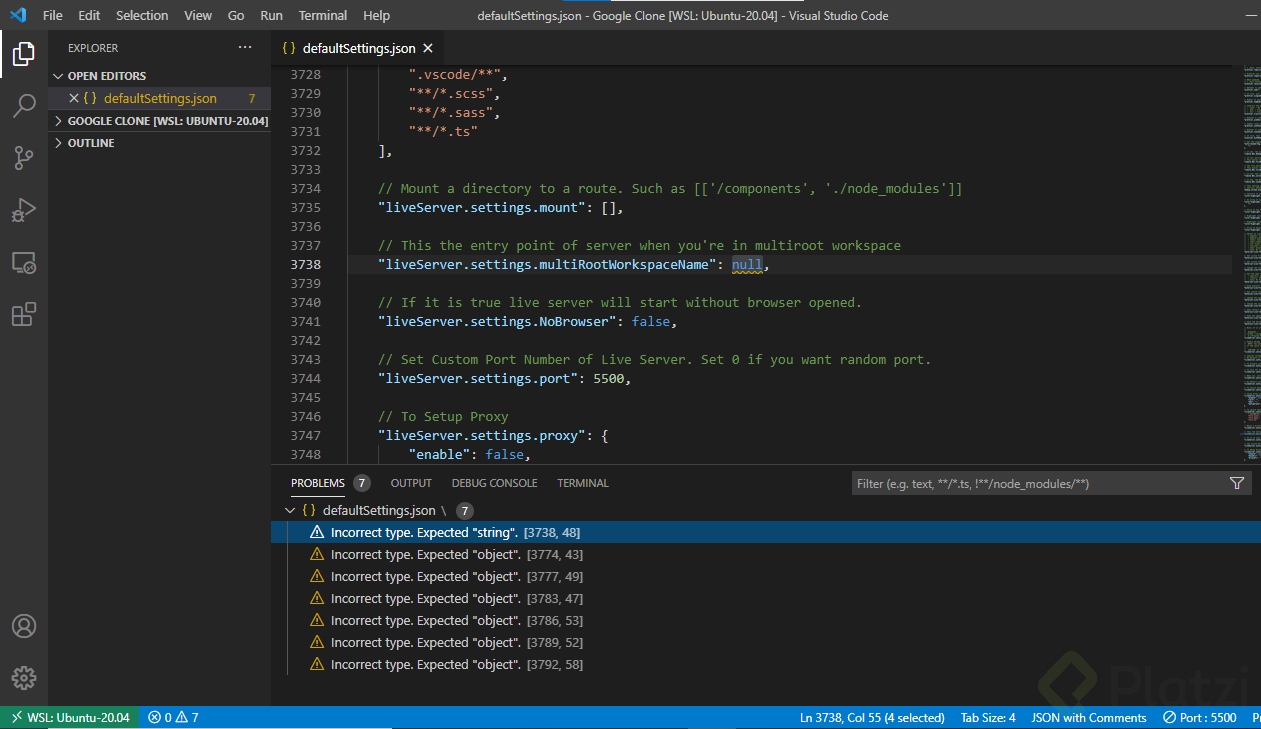
Task: Open the Run menu
Action: (x=271, y=15)
